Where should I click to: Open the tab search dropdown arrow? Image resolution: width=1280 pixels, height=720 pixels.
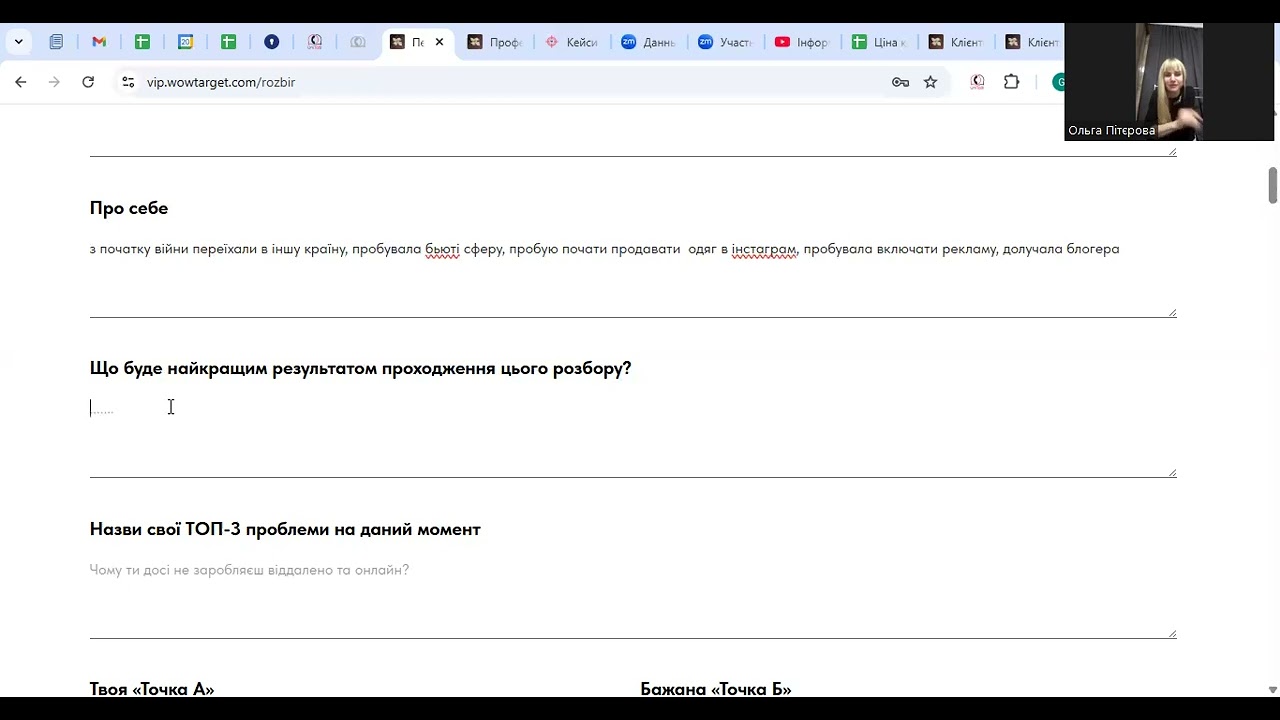tap(18, 42)
